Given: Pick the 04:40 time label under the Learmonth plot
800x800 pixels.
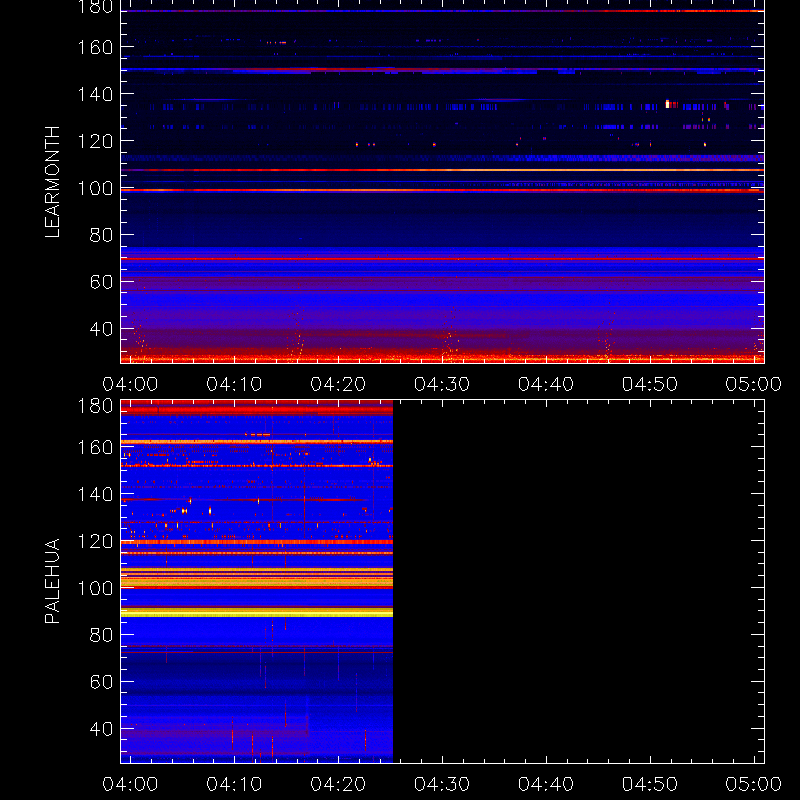Looking at the screenshot, I should click(546, 384).
